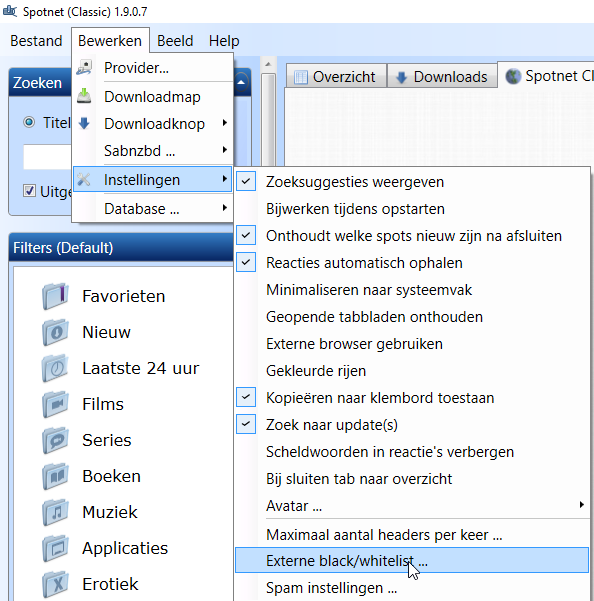Click the Provider menu icon
This screenshot has width=594, height=601.
[84, 67]
